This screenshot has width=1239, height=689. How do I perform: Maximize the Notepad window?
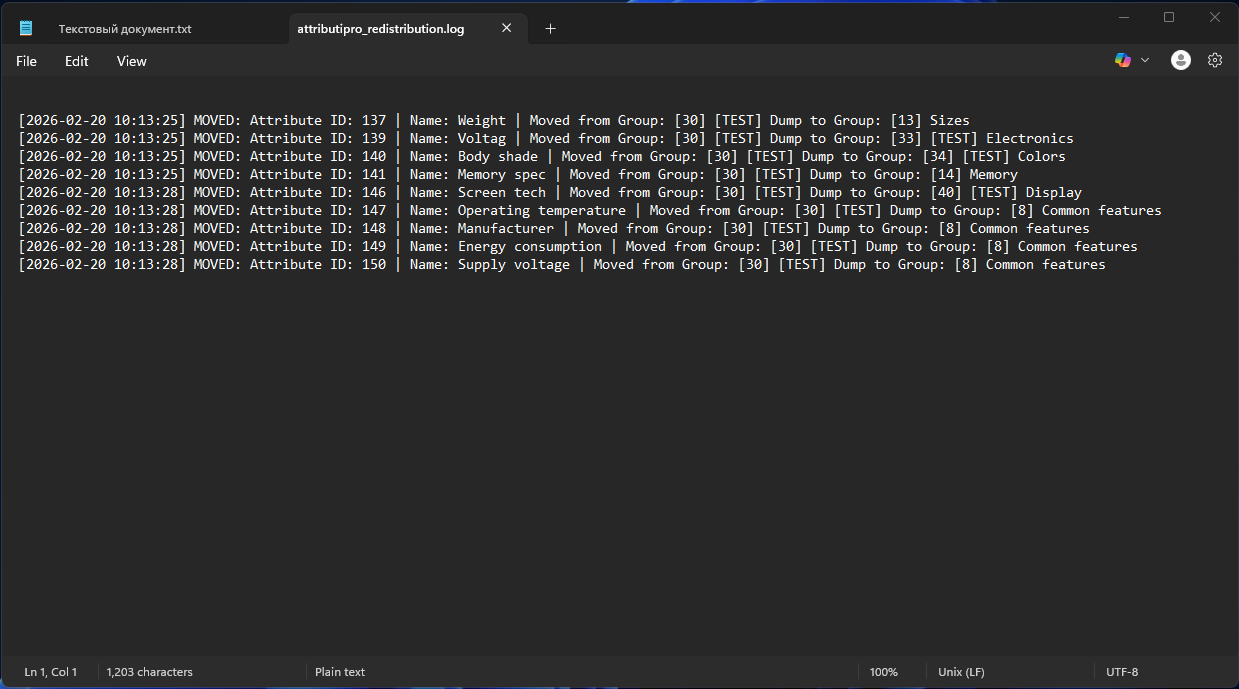(x=1169, y=17)
